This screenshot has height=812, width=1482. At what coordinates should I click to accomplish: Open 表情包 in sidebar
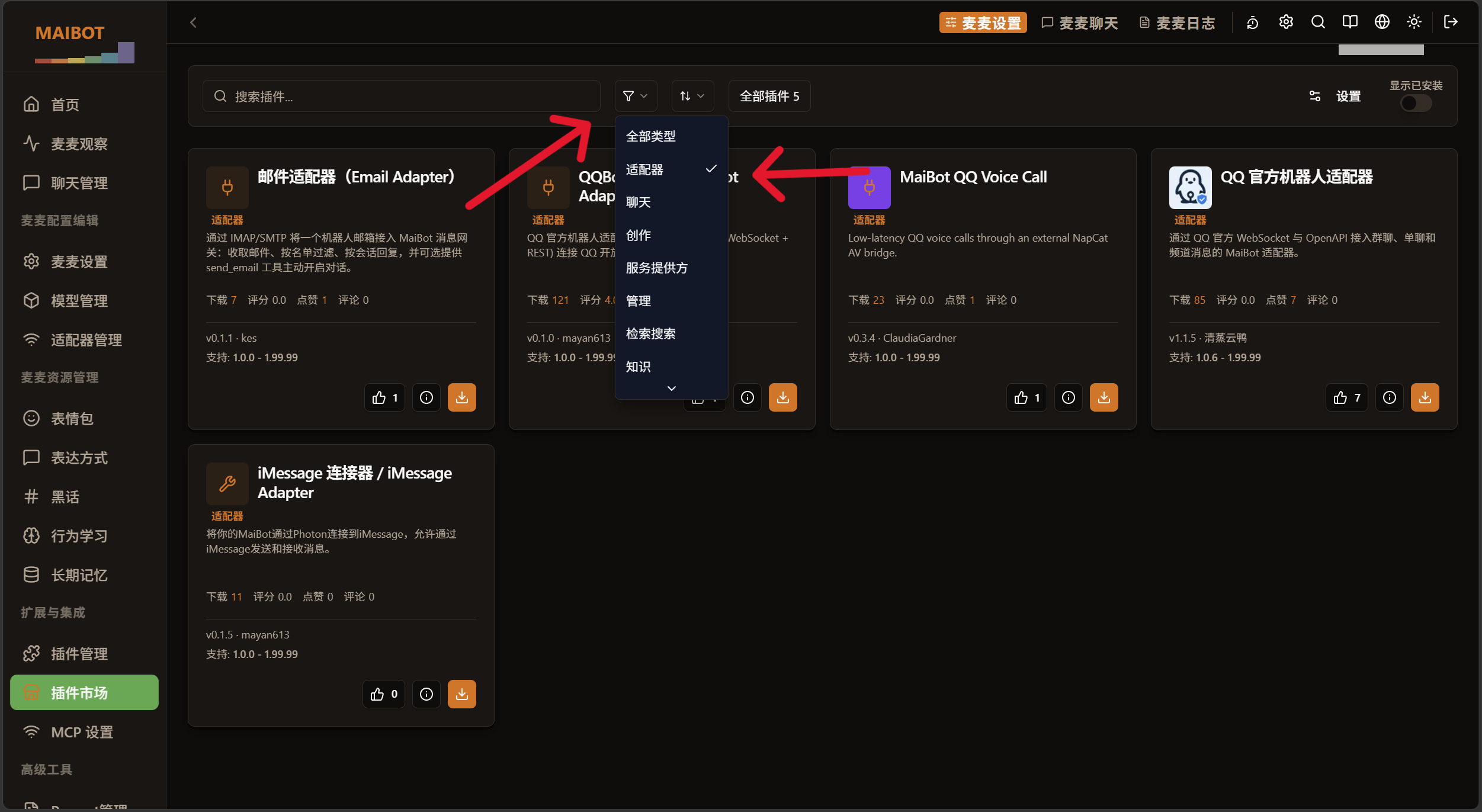pyautogui.click(x=85, y=419)
